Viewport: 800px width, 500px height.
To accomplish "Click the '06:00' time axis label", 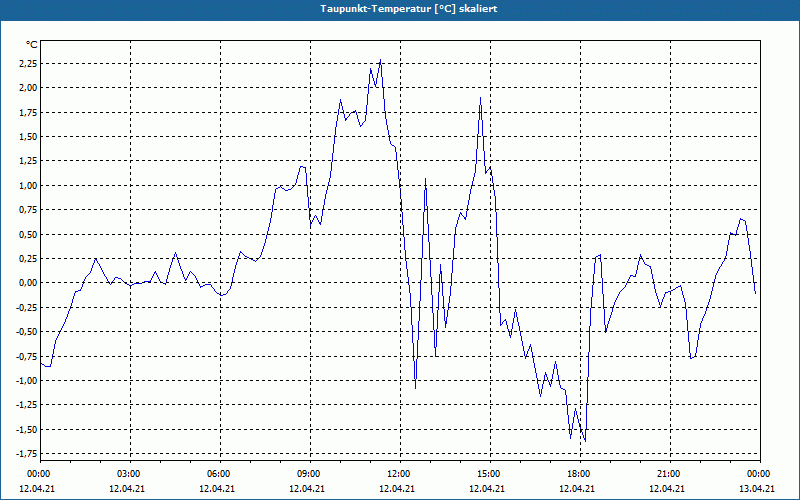I will pos(220,474).
